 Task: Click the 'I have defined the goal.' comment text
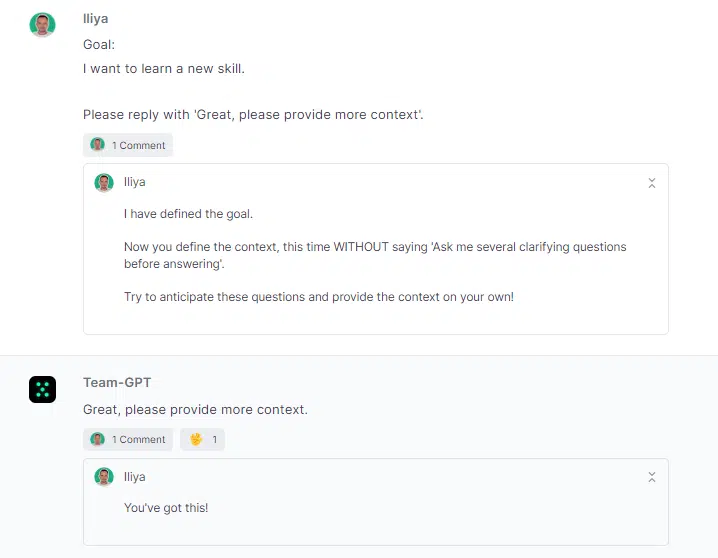click(188, 214)
